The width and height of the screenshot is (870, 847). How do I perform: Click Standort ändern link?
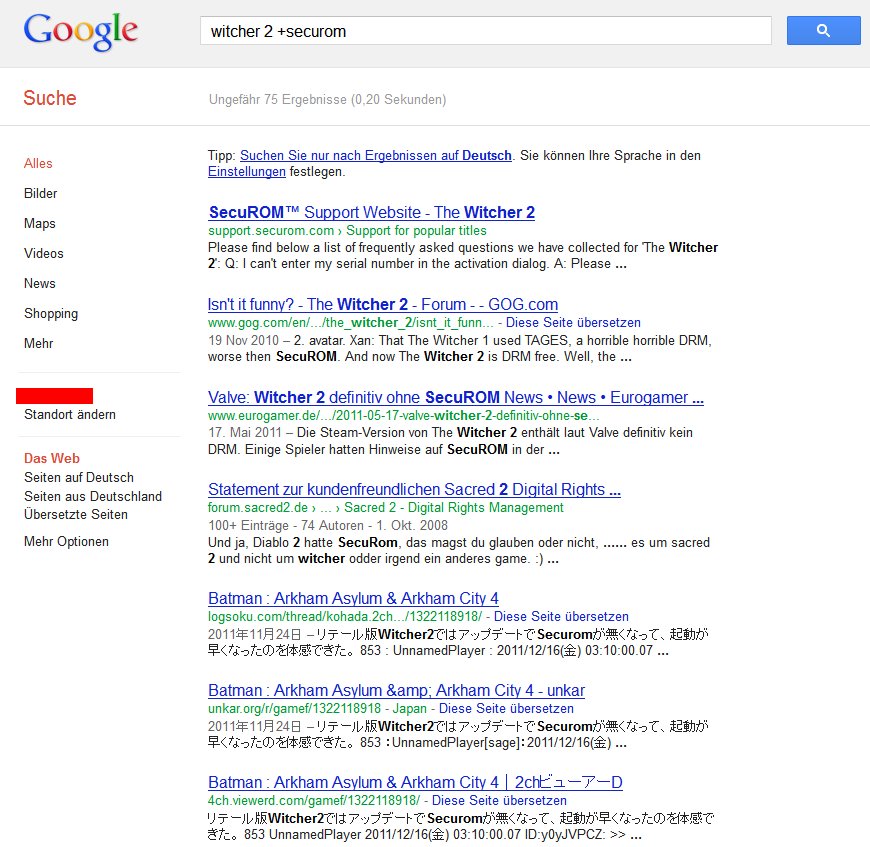pyautogui.click(x=70, y=414)
